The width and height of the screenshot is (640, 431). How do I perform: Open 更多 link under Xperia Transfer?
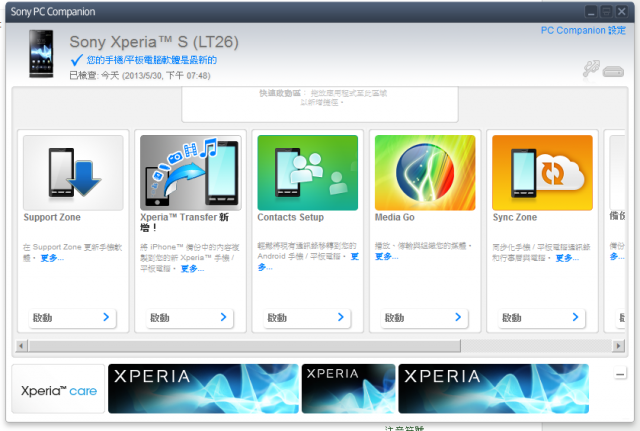pos(192,269)
